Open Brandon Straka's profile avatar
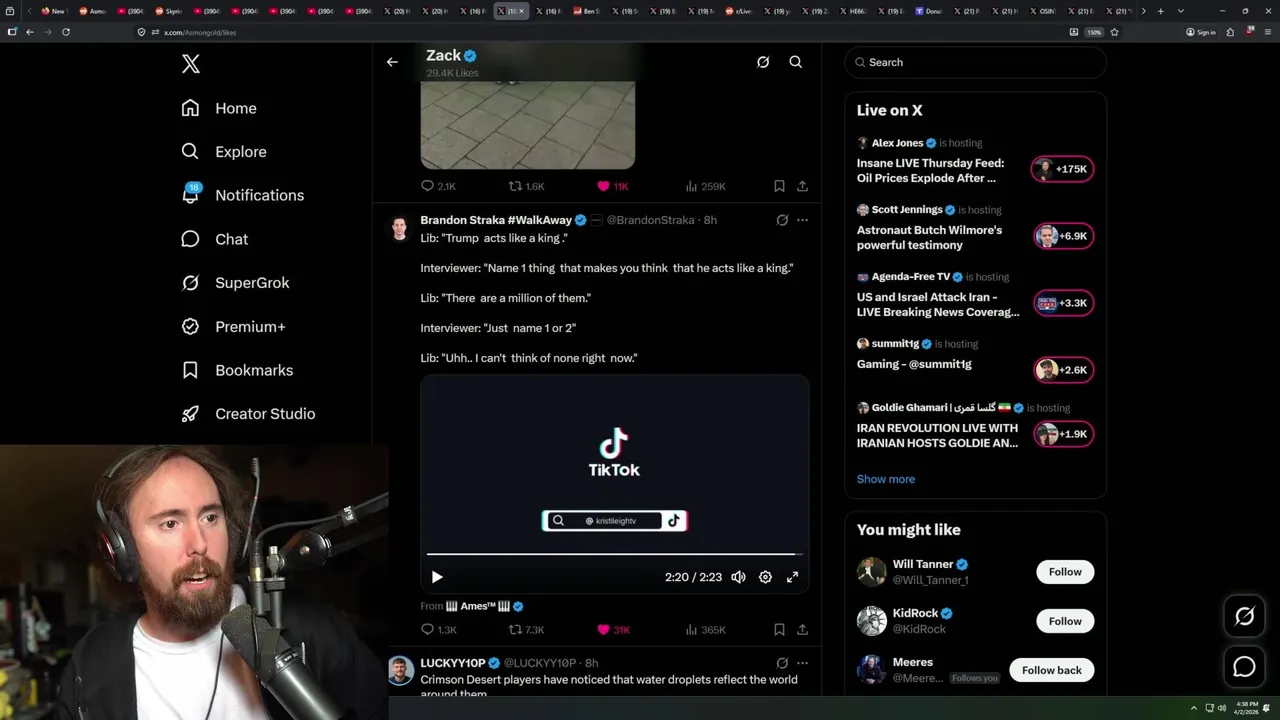This screenshot has height=720, width=1280. point(400,228)
